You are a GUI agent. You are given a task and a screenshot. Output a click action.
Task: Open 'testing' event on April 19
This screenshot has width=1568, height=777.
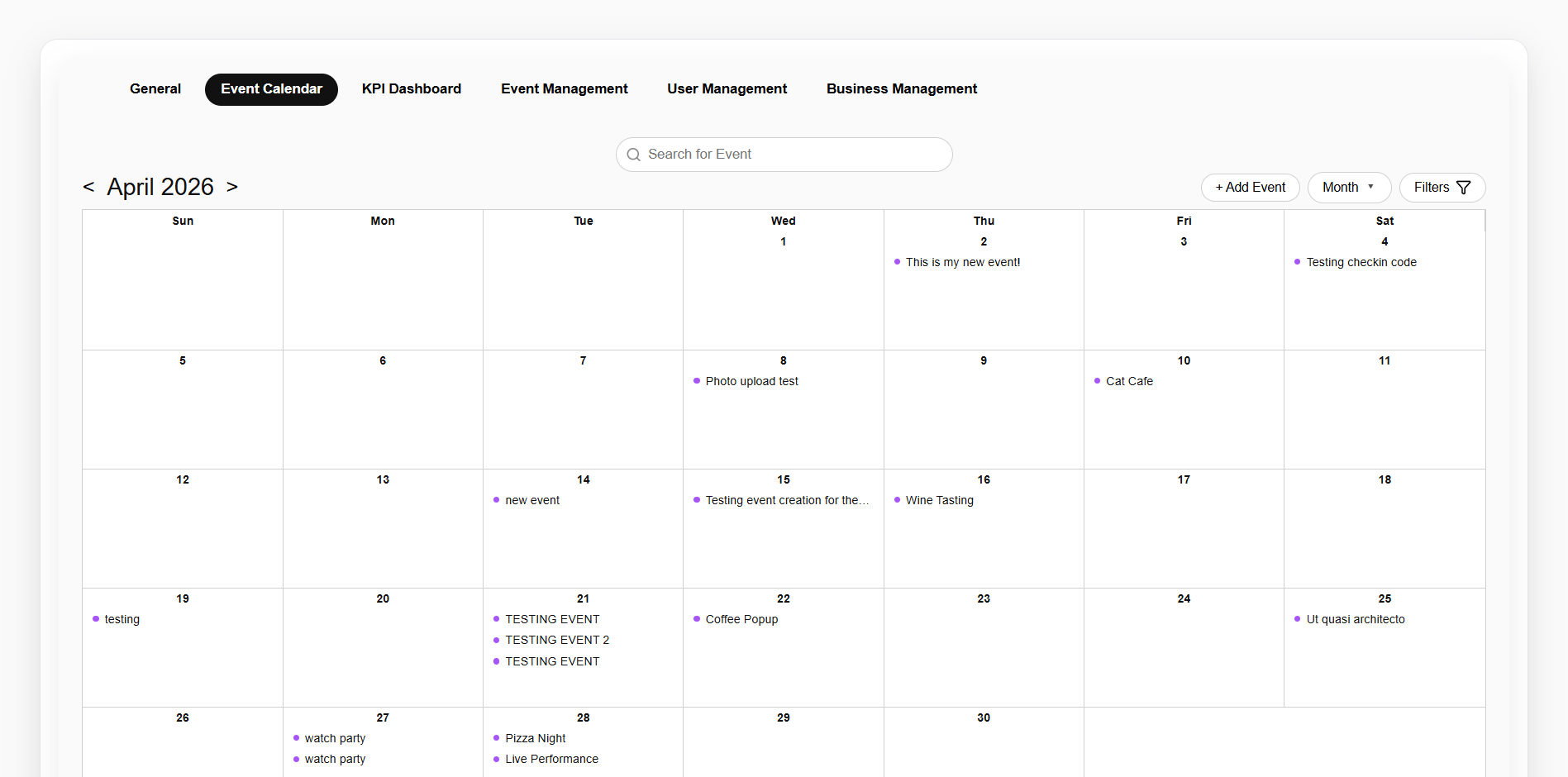click(122, 619)
